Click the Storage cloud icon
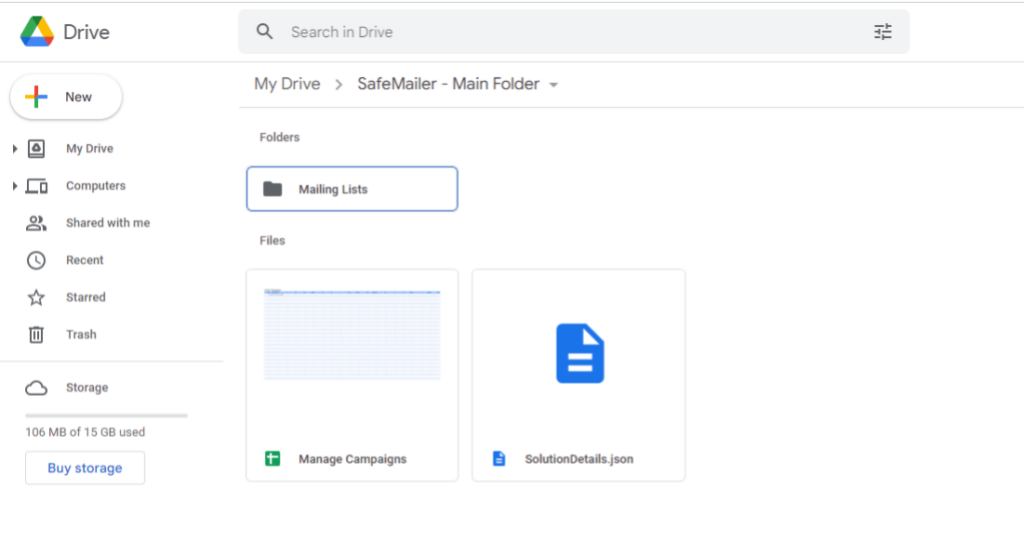 click(x=36, y=388)
